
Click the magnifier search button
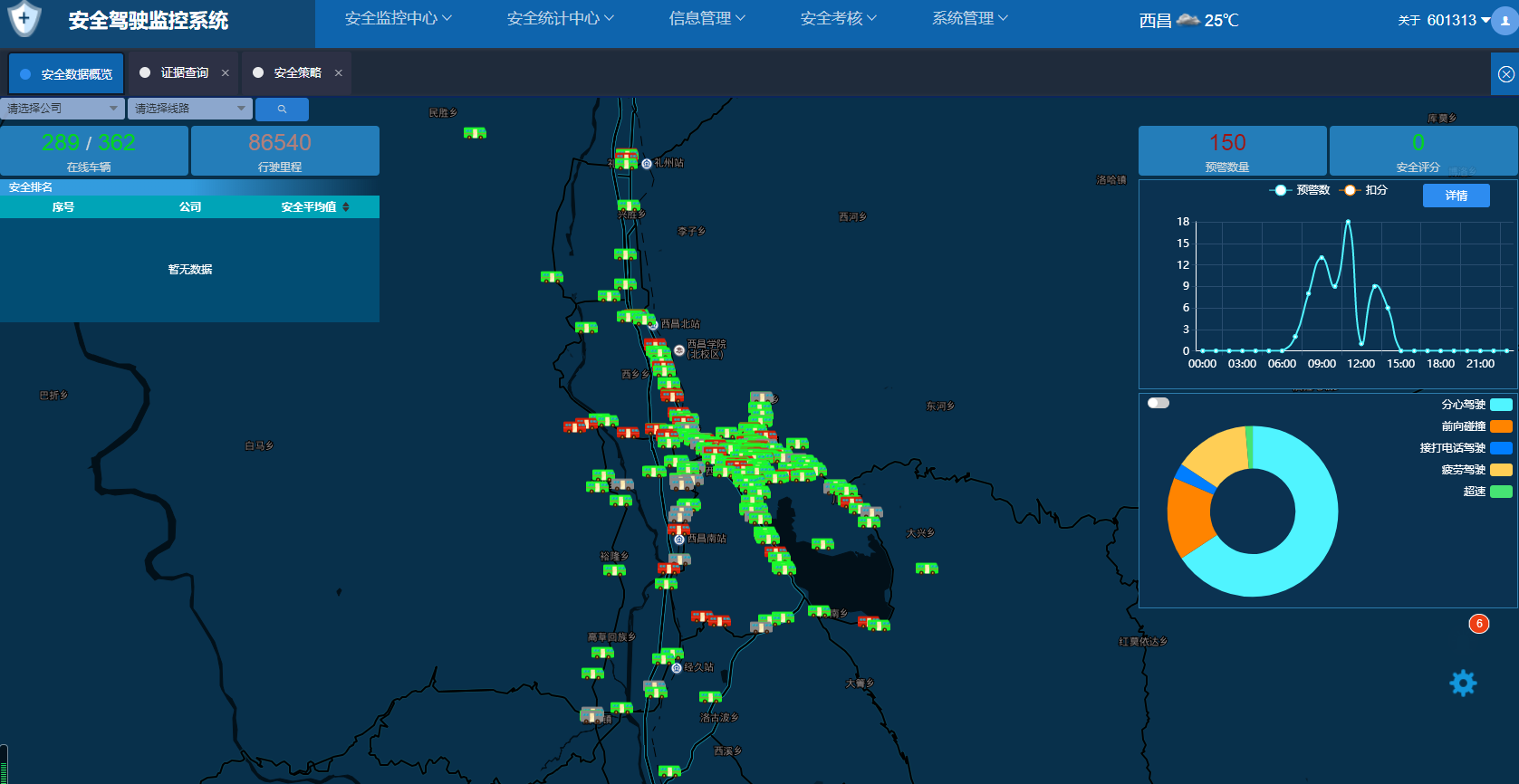point(282,109)
